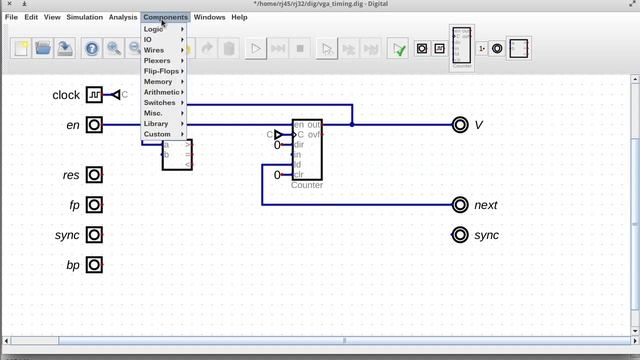The width and height of the screenshot is (640, 360).
Task: Select the clock component on the canvas
Action: click(x=94, y=95)
